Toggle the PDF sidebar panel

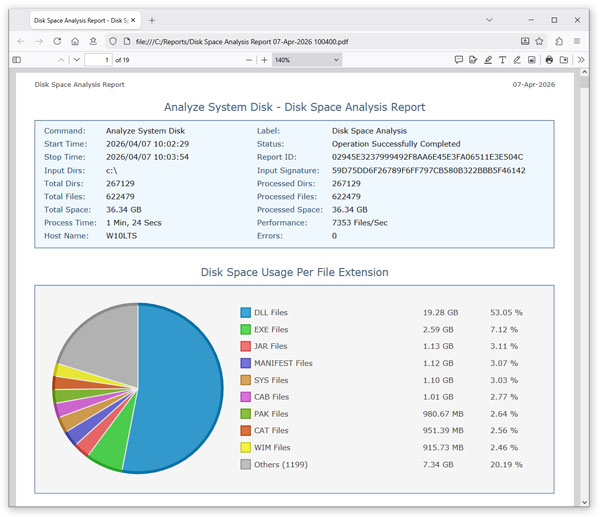(16, 60)
